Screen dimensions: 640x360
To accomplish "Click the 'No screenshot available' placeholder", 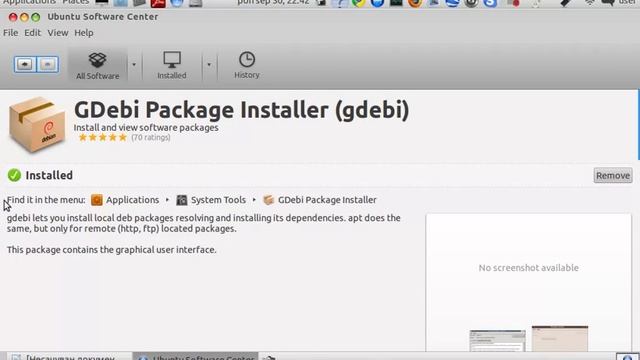I will tap(529, 268).
